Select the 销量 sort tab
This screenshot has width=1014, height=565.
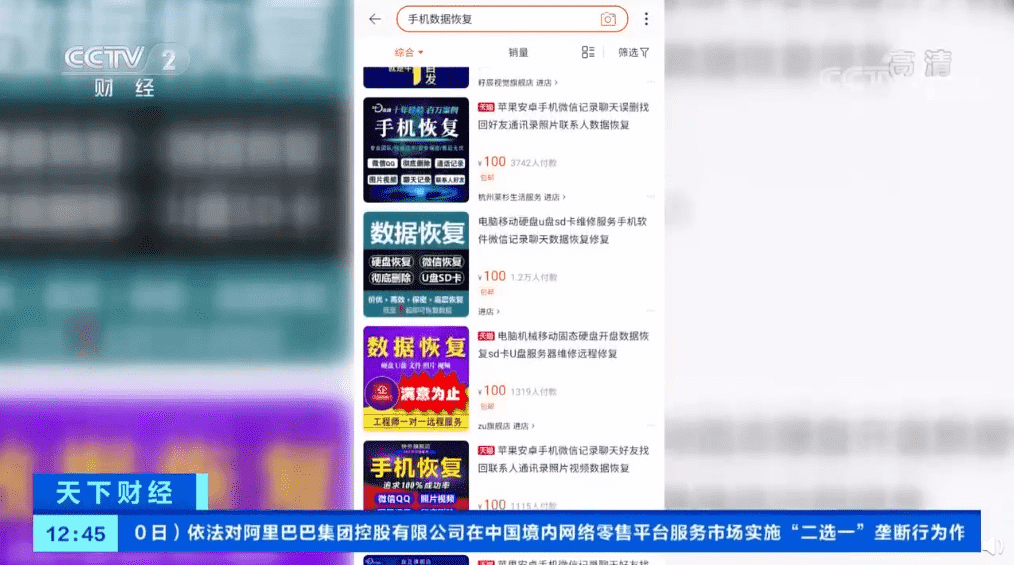click(x=518, y=52)
